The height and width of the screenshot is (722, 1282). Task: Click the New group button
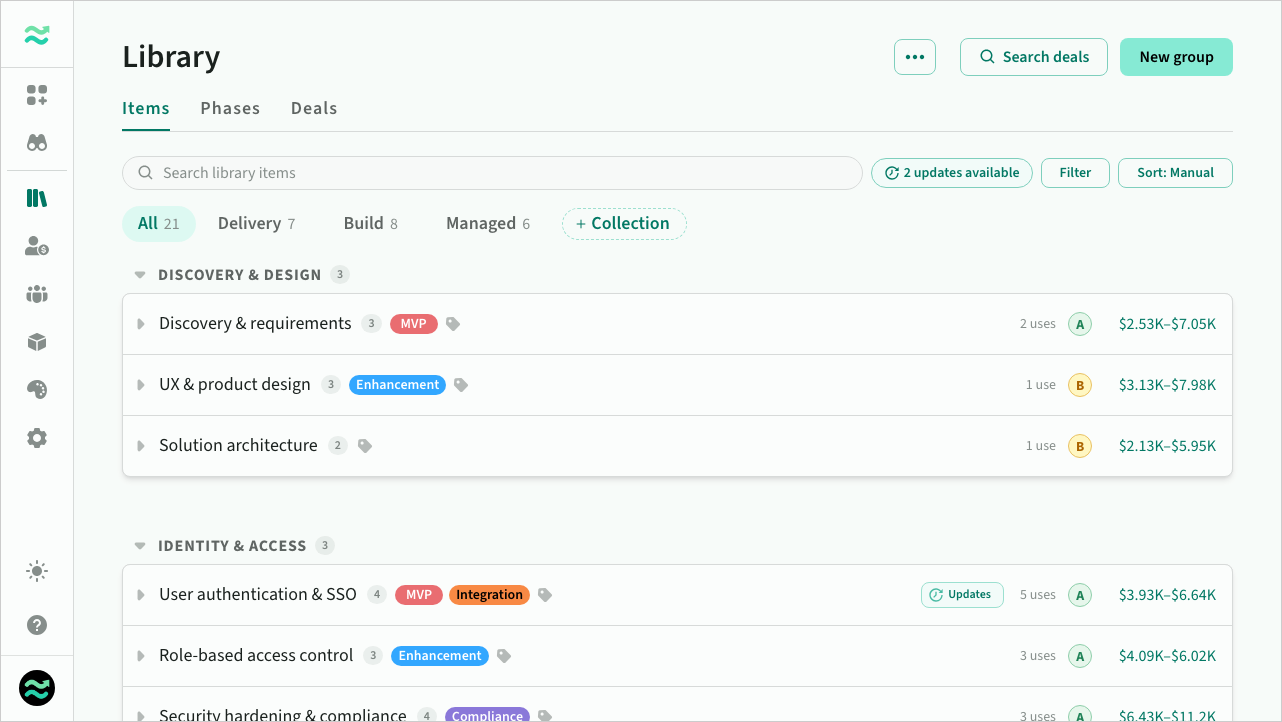click(1176, 57)
